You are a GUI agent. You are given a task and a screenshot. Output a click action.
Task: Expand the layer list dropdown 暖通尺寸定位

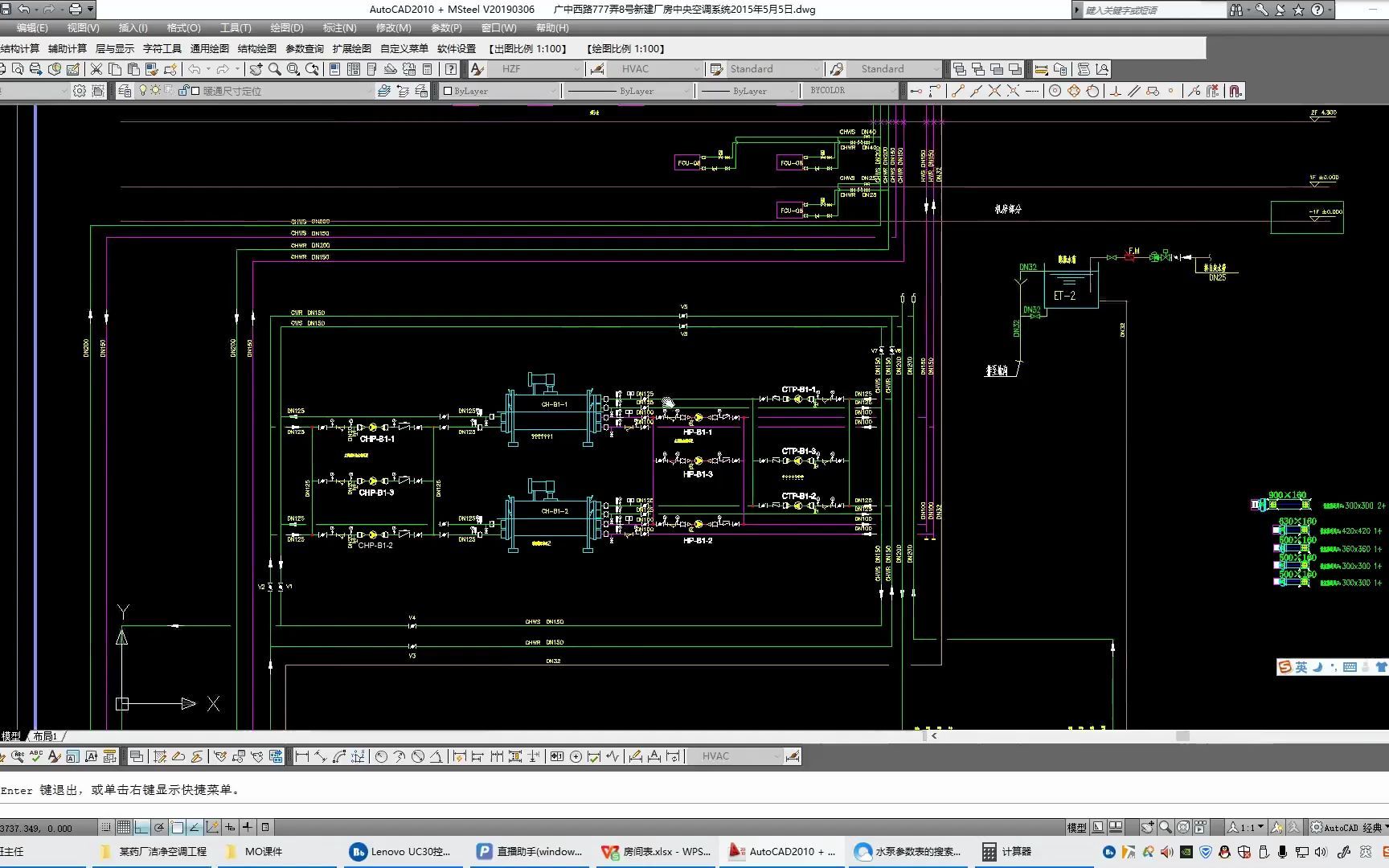click(256, 91)
